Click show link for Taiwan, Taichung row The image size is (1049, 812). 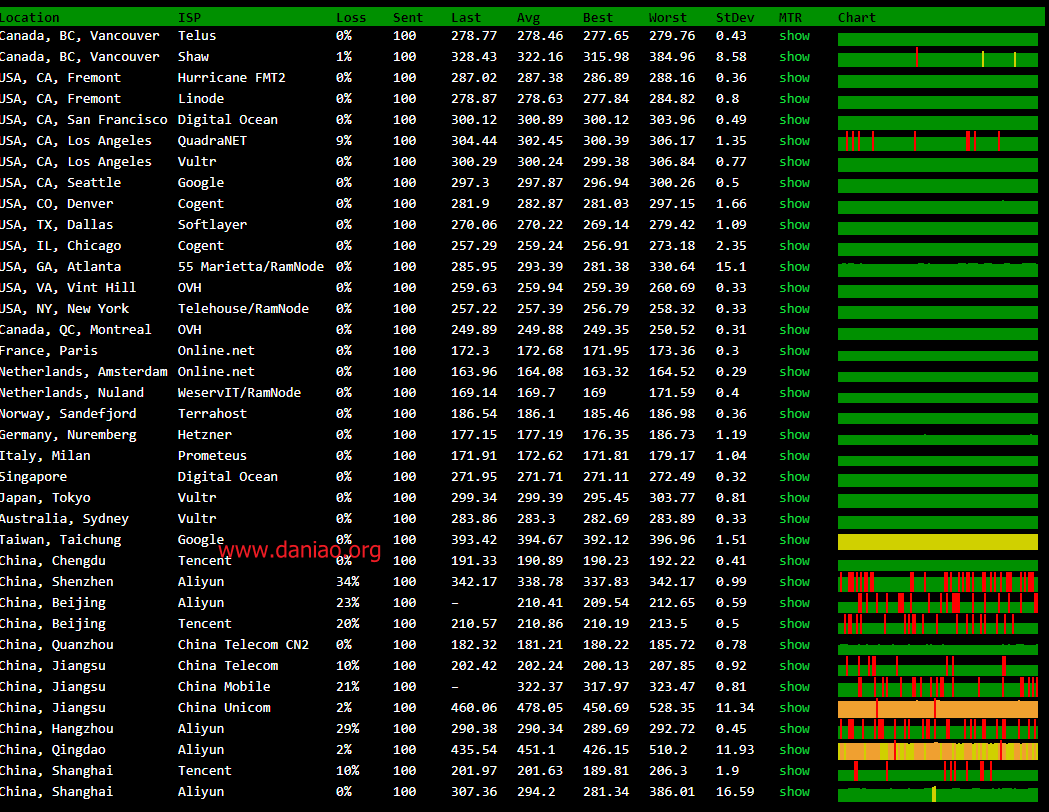click(x=794, y=540)
